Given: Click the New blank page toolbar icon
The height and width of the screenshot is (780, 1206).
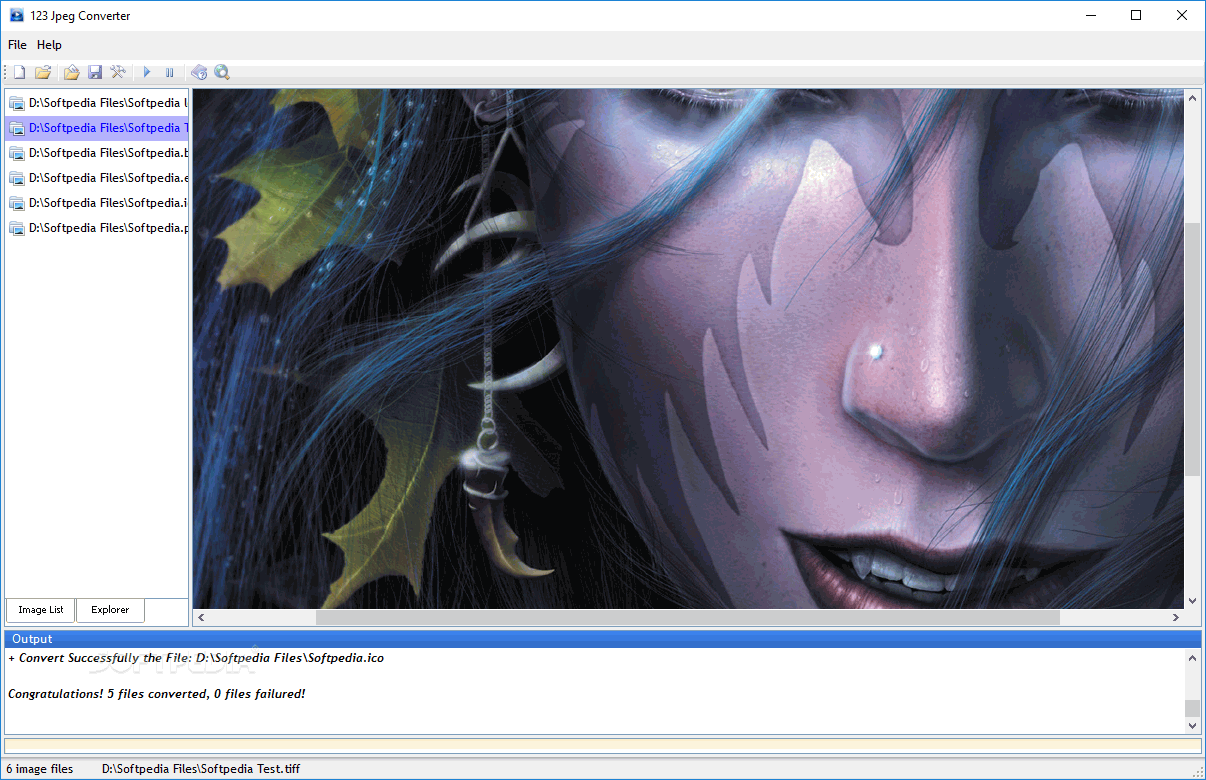Looking at the screenshot, I should coord(19,72).
